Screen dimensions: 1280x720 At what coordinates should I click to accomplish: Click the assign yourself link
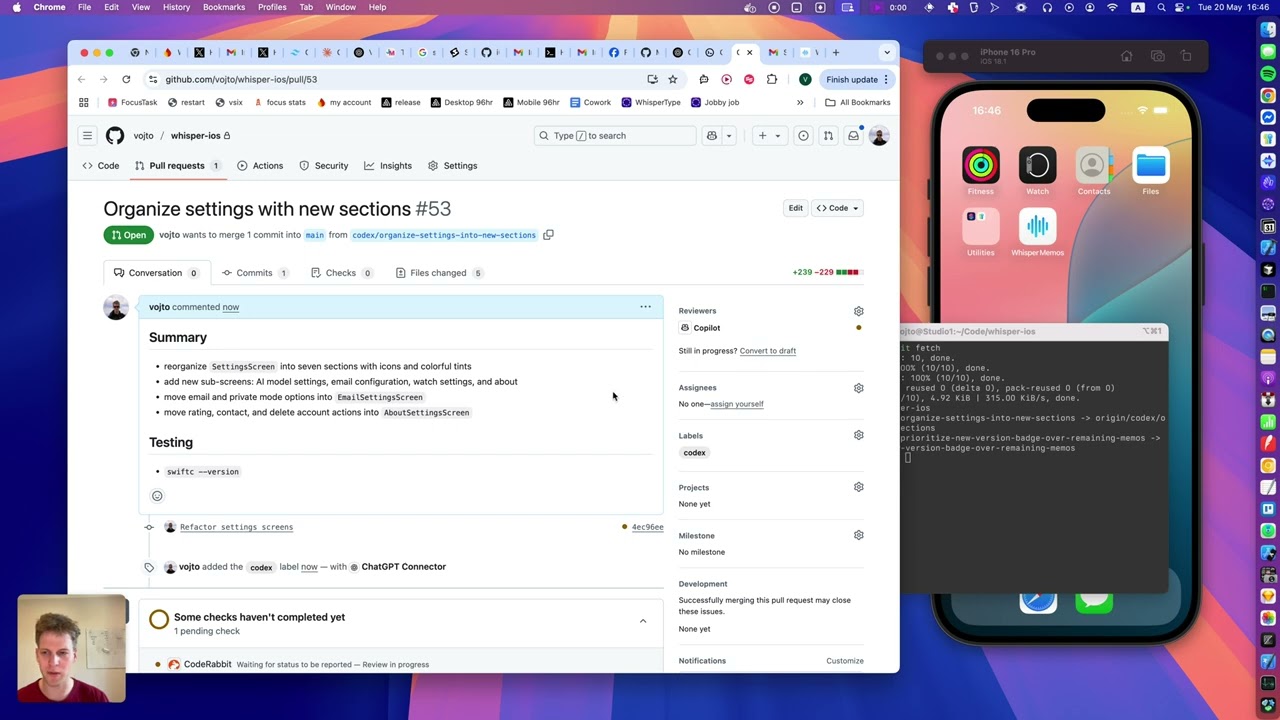click(x=737, y=404)
